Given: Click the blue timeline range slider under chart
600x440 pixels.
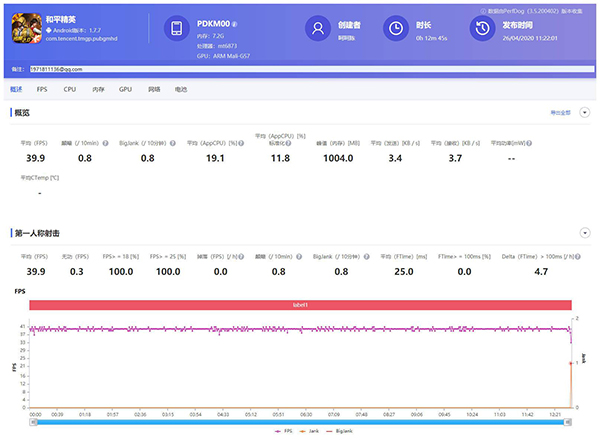Looking at the screenshot, I should 300,423.
